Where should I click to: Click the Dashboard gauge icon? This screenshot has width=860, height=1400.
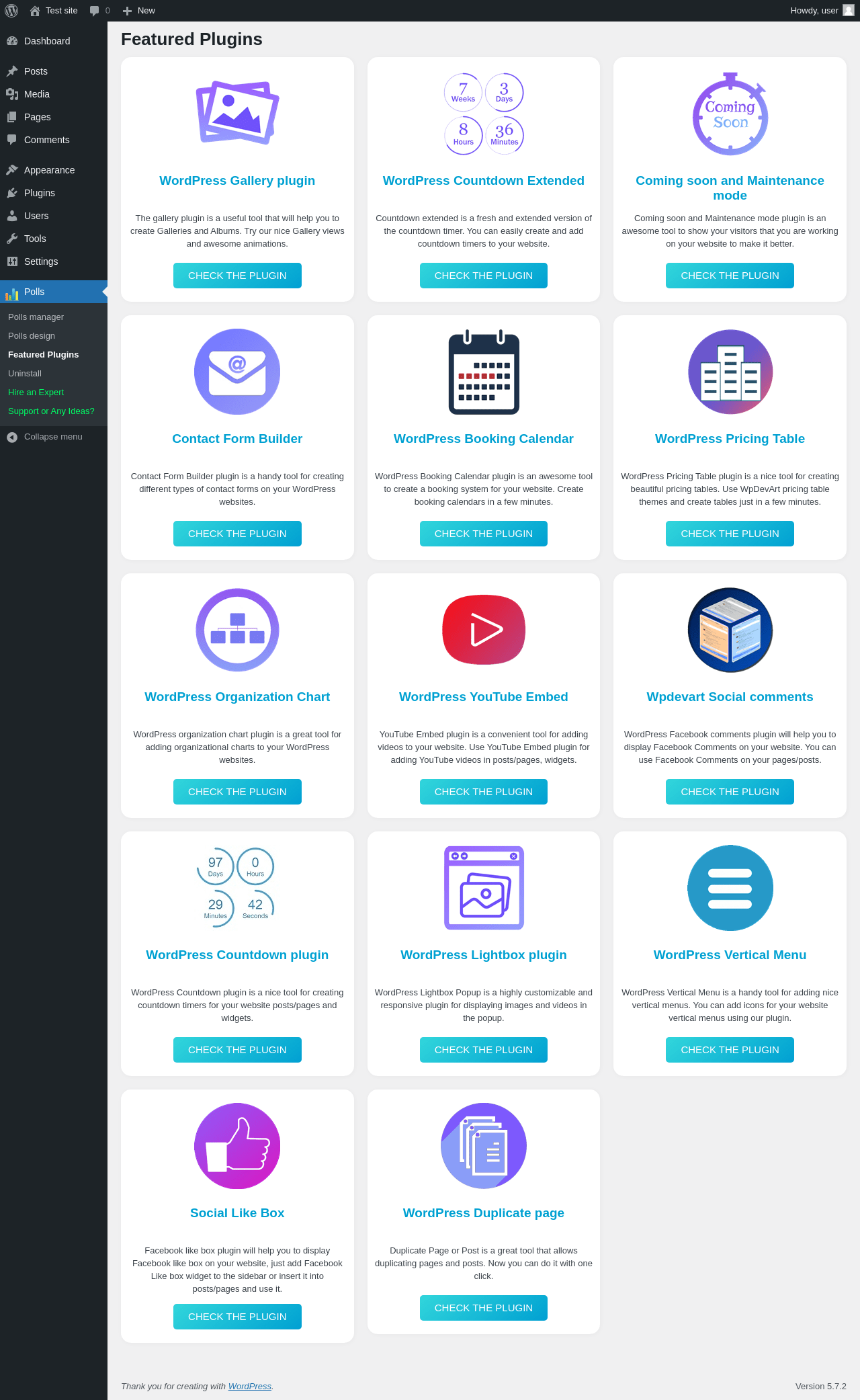(12, 41)
